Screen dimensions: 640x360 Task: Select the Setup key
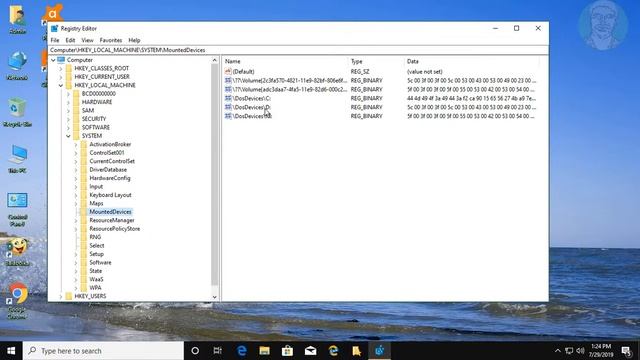click(x=97, y=254)
